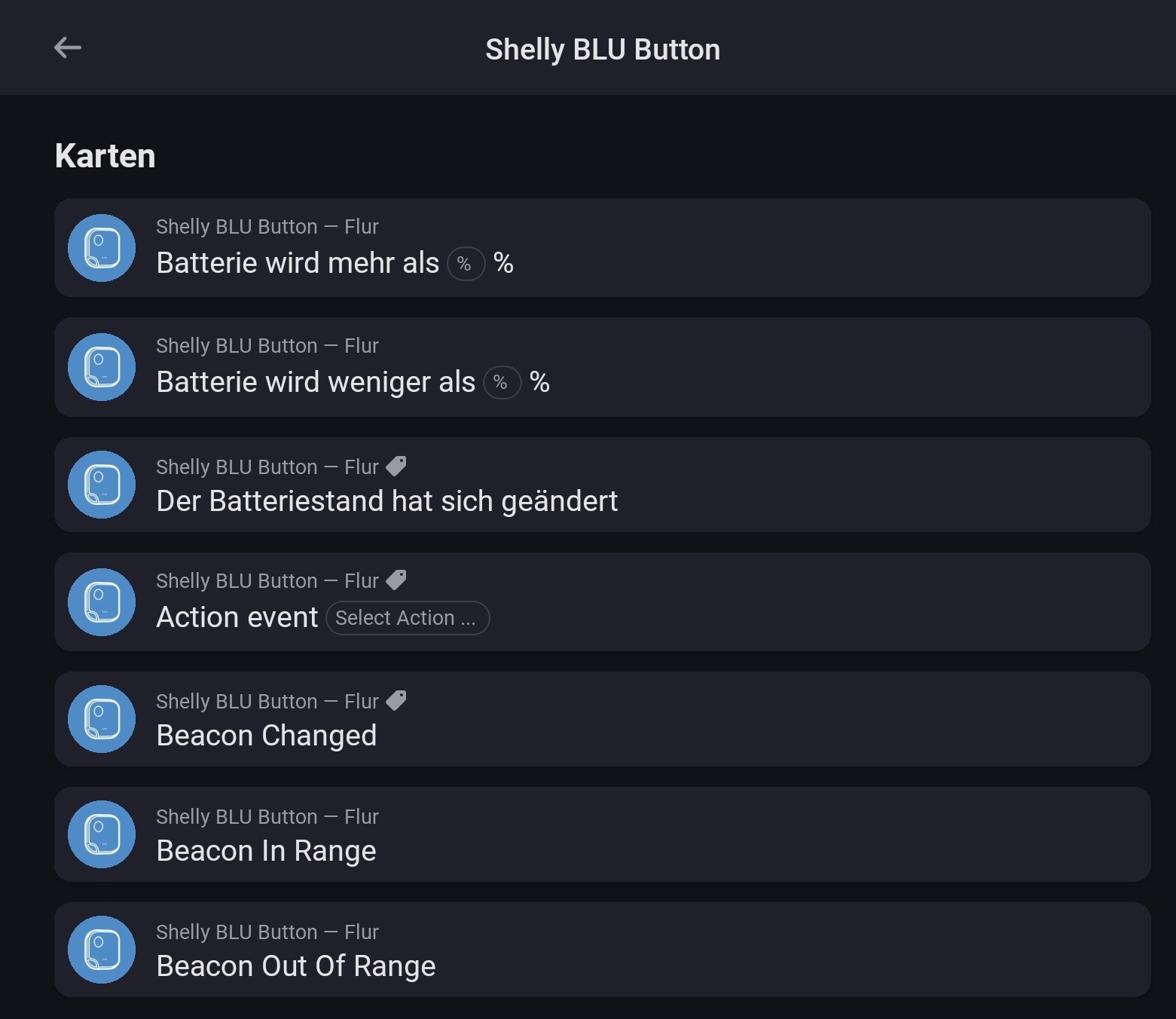This screenshot has width=1176, height=1019.
Task: Choose the 'Beacon Changed' card
Action: pyautogui.click(x=602, y=719)
